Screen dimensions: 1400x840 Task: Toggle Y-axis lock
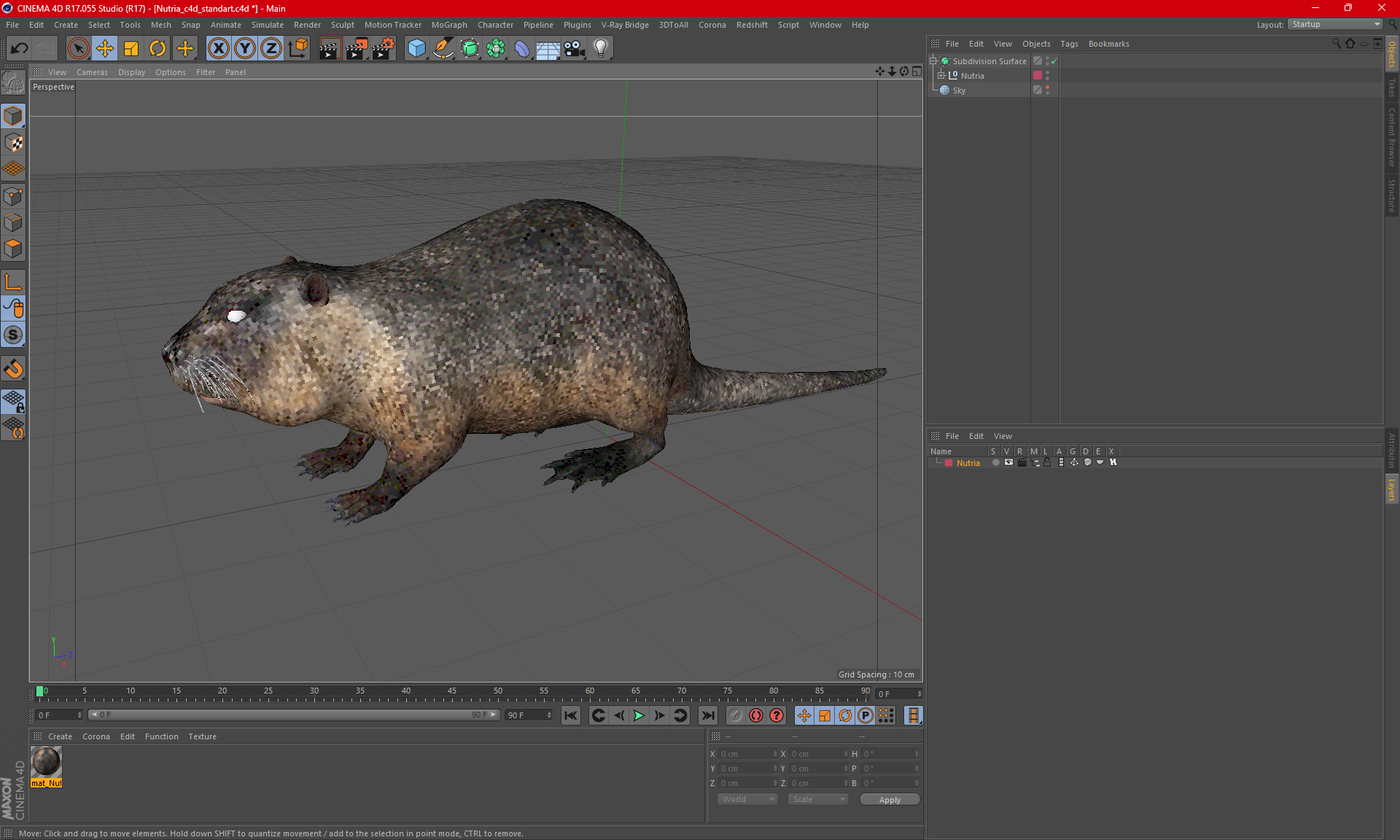(x=245, y=49)
